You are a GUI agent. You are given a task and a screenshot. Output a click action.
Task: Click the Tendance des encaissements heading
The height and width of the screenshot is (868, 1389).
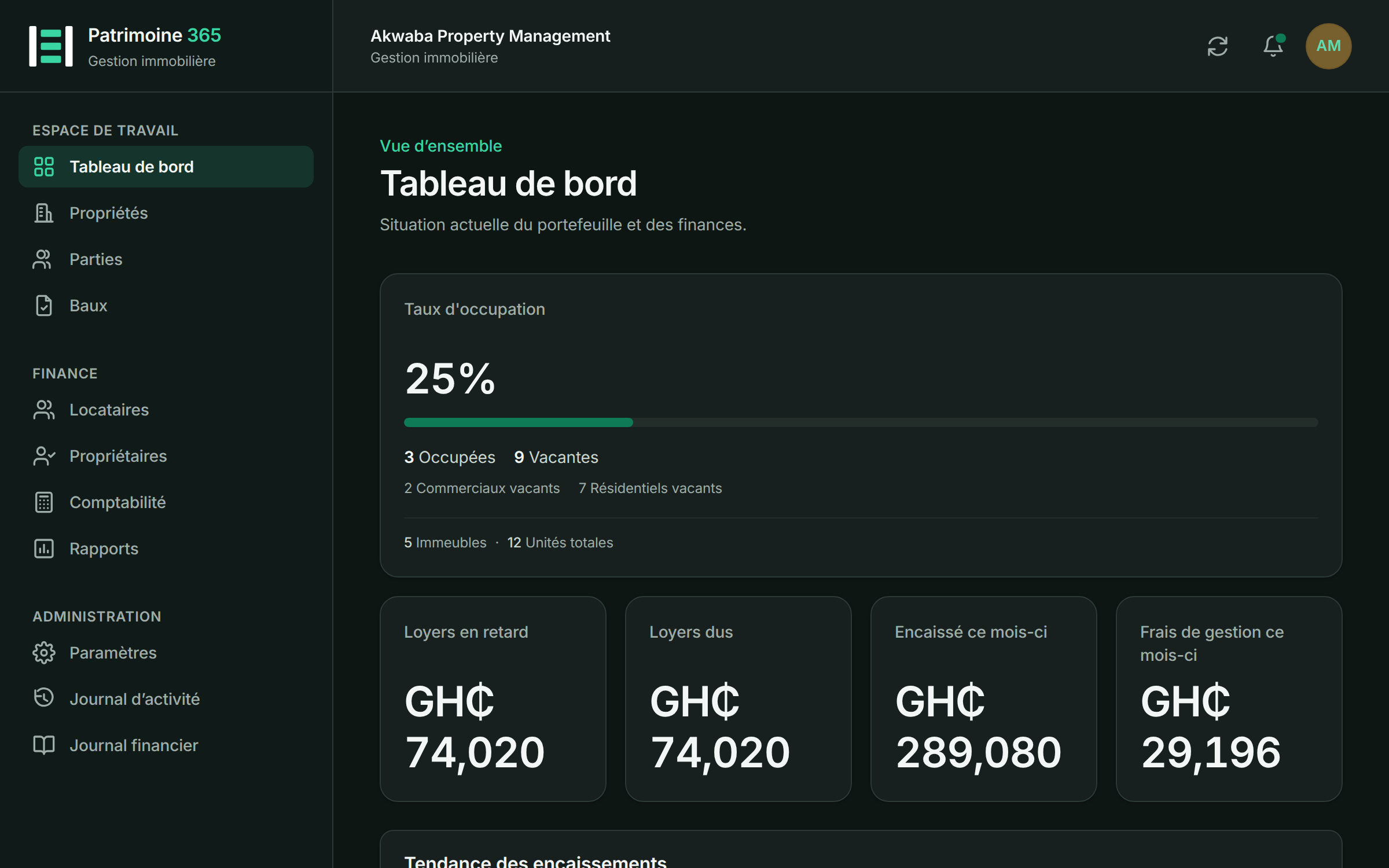click(x=535, y=861)
